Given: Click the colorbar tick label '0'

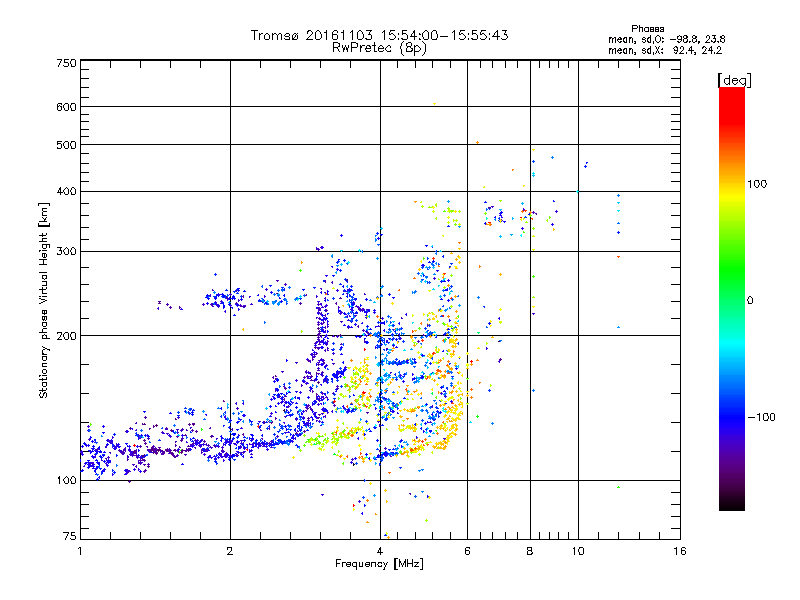Looking at the screenshot, I should tap(750, 301).
